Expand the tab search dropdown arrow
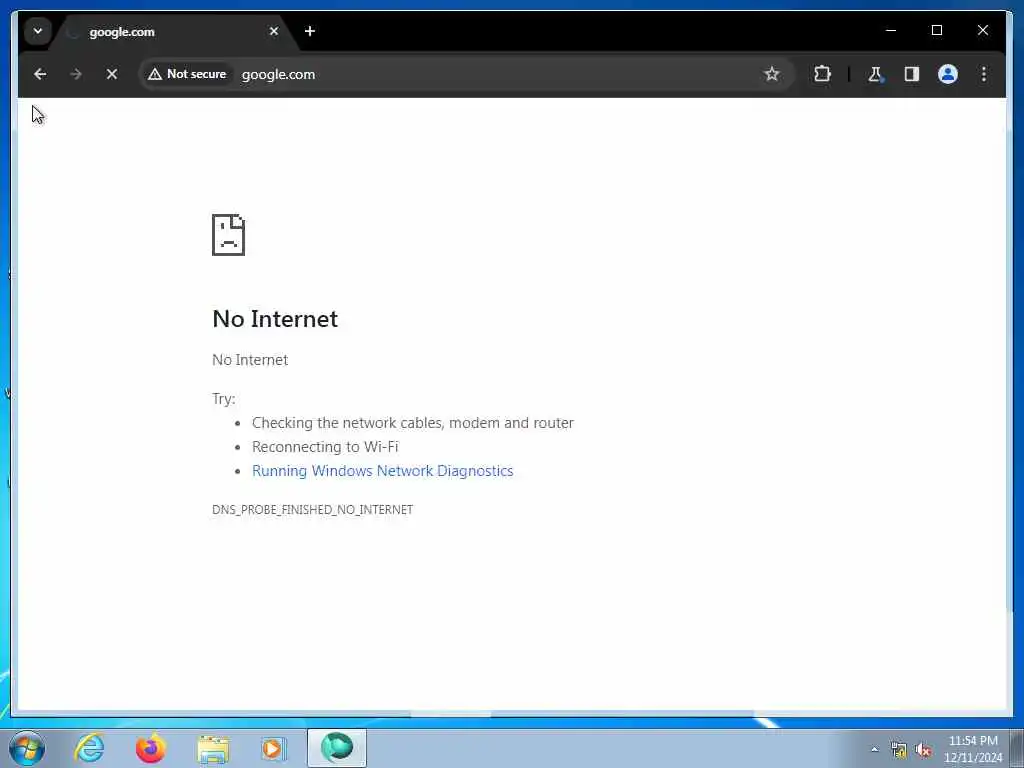Screen dimensions: 1024x768 pyautogui.click(x=37, y=31)
